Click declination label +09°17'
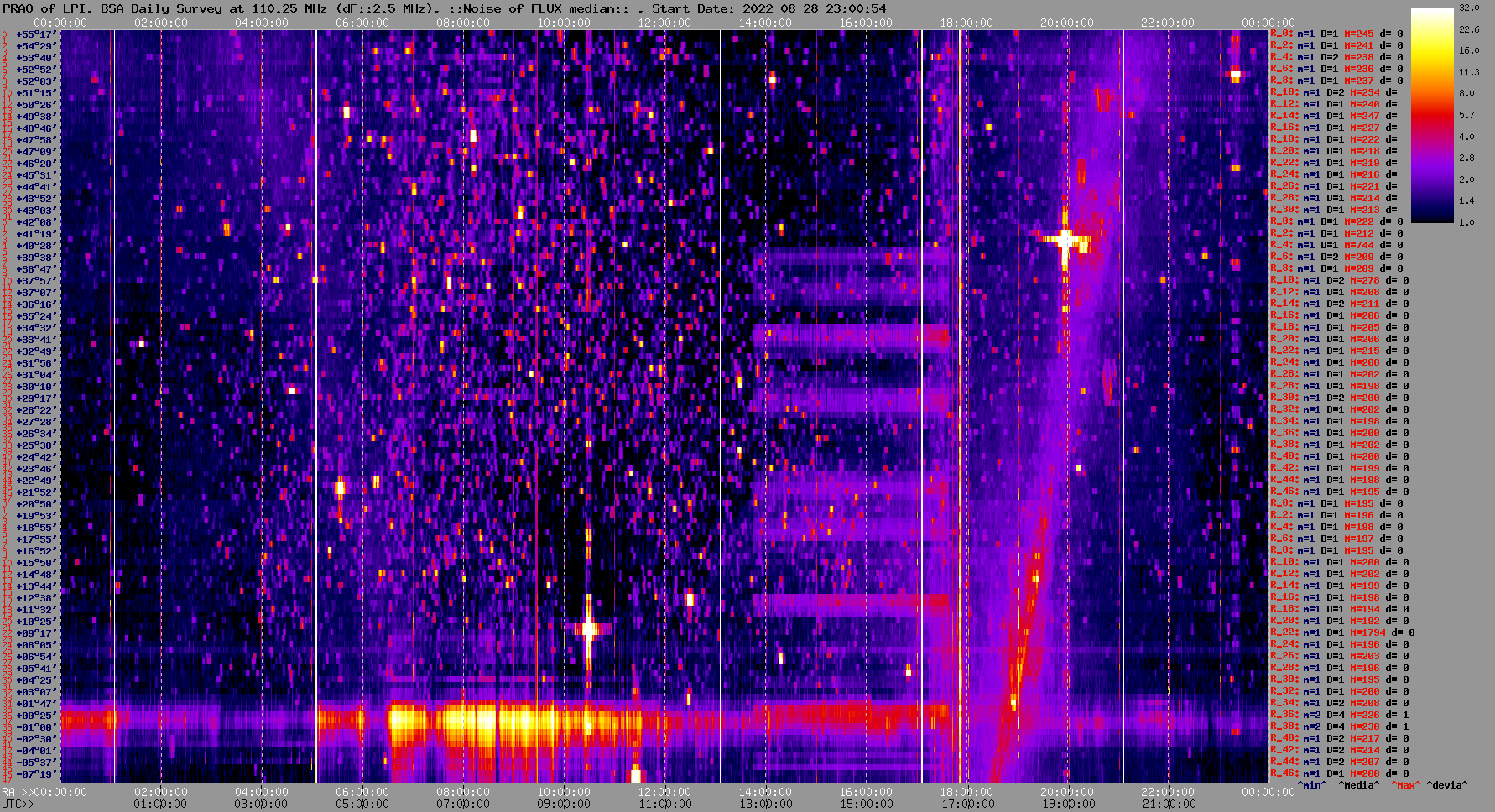Image resolution: width=1495 pixels, height=812 pixels. coord(36,632)
